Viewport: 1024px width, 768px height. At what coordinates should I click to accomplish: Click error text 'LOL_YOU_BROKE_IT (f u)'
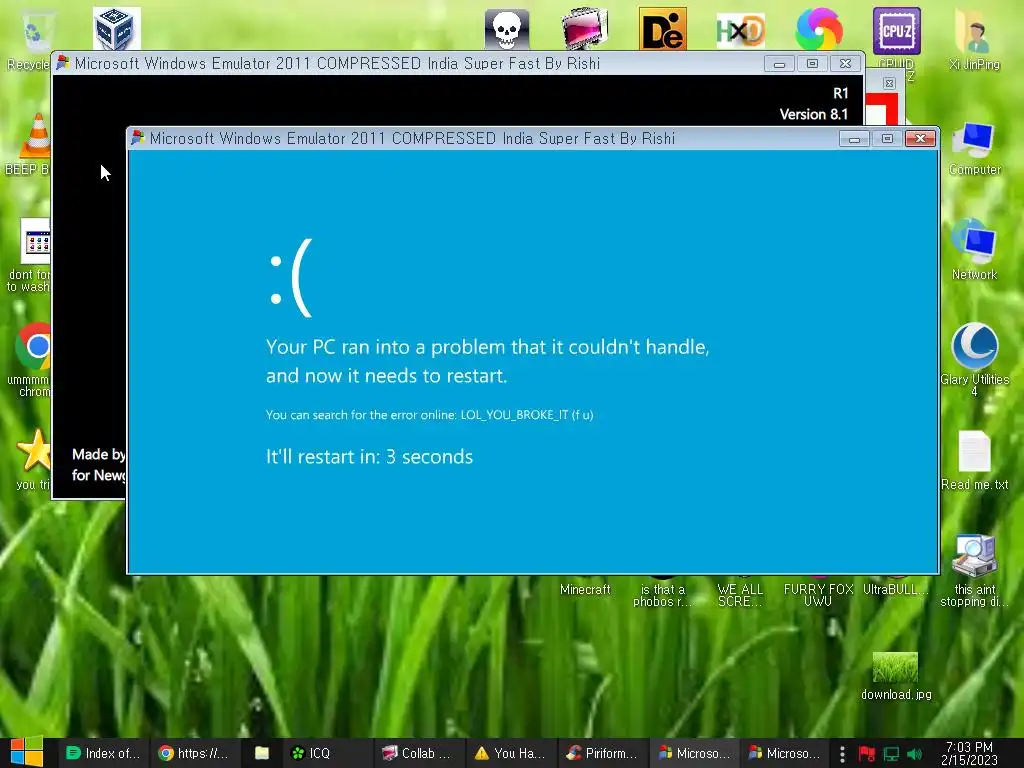[527, 415]
